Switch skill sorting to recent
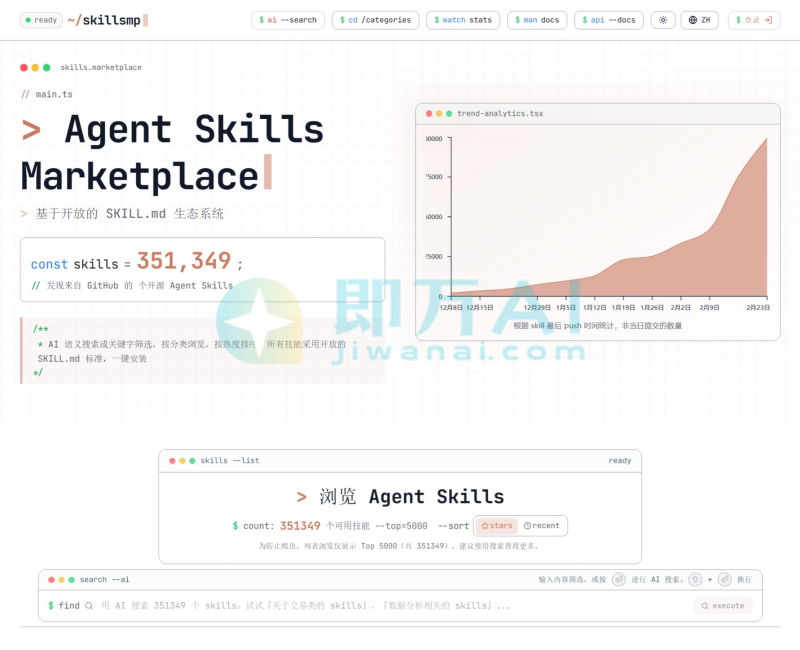Screen dimensions: 800x650 coord(543,526)
